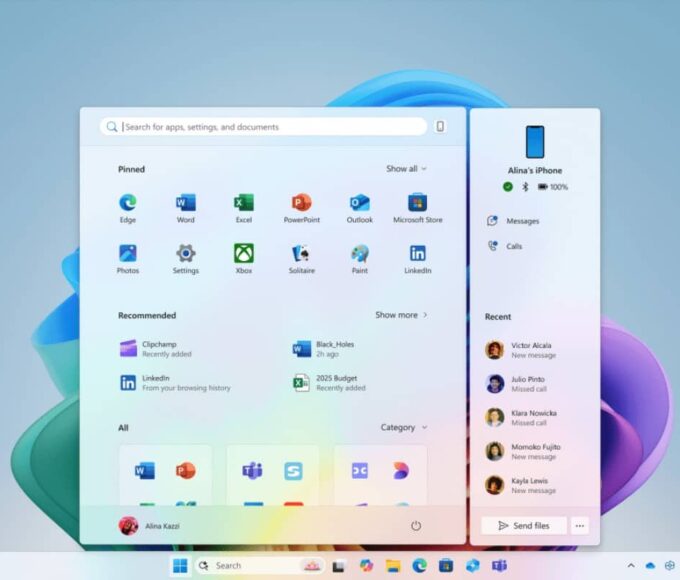Click the iPhone battery 100% indicator
Image resolution: width=680 pixels, height=580 pixels.
point(552,187)
